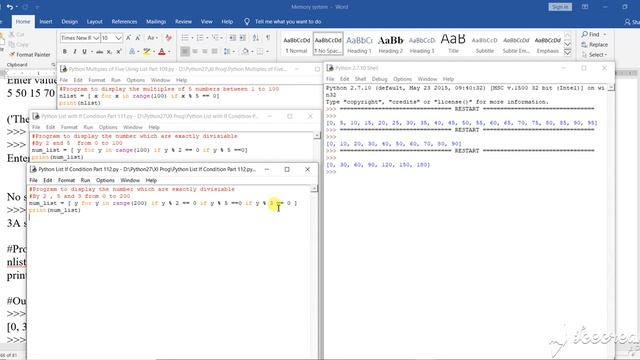Viewport: 640px width, 360px height.
Task: Open the underline style dropdown arrow
Action: tap(91, 52)
